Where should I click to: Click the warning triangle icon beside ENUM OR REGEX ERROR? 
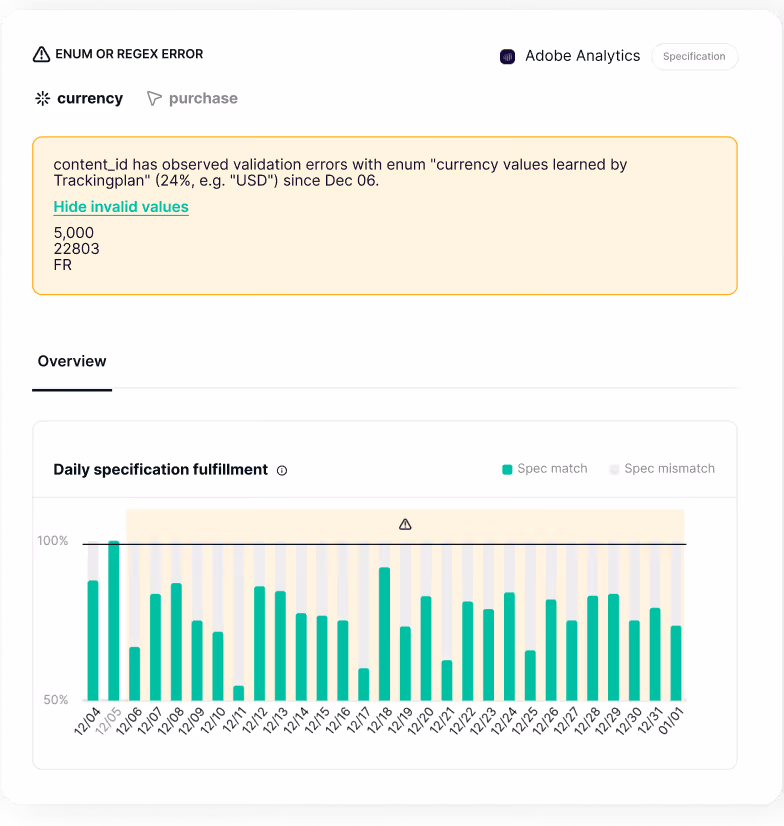[42, 54]
